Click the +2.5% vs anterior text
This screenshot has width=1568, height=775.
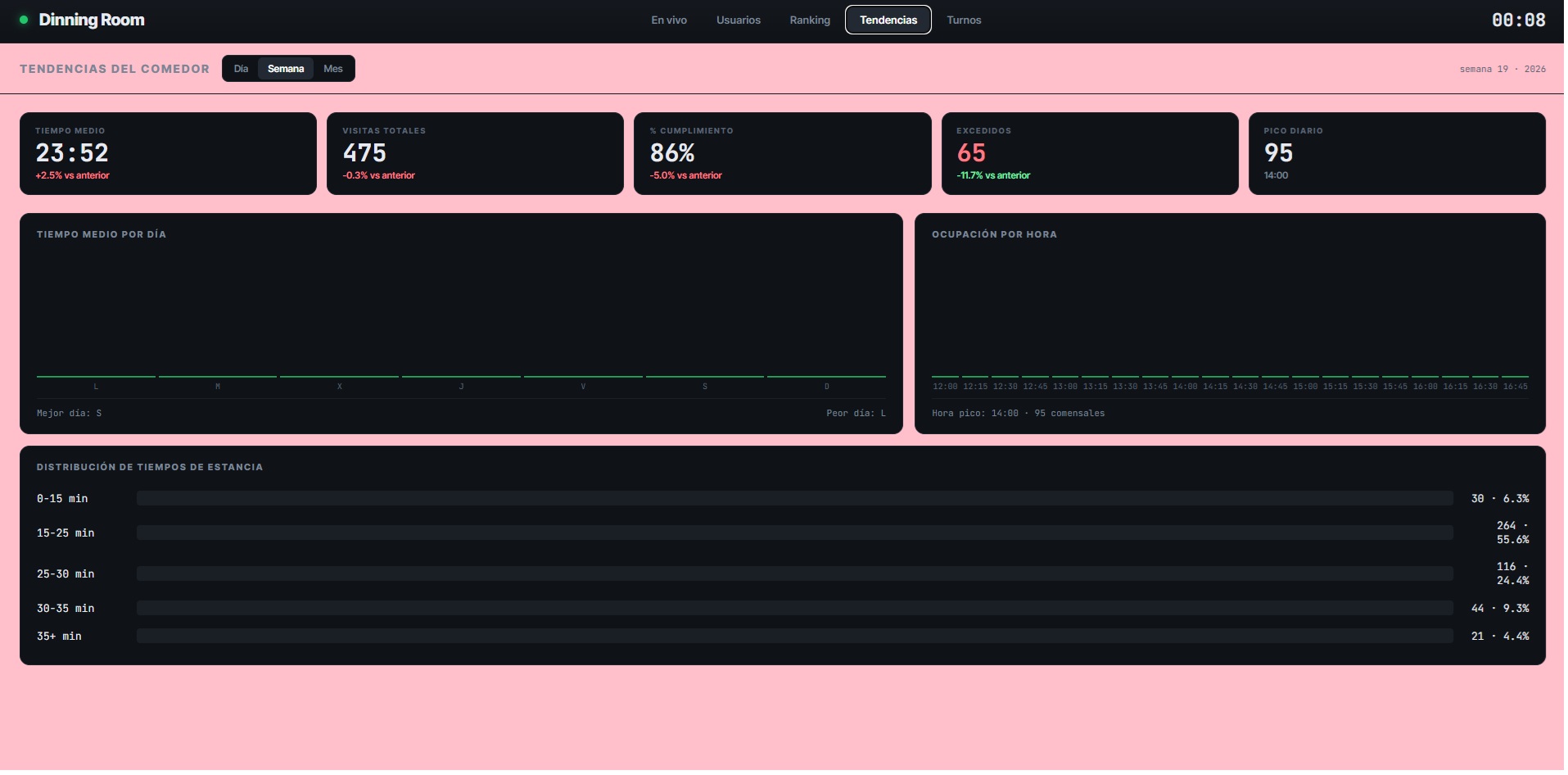coord(73,176)
